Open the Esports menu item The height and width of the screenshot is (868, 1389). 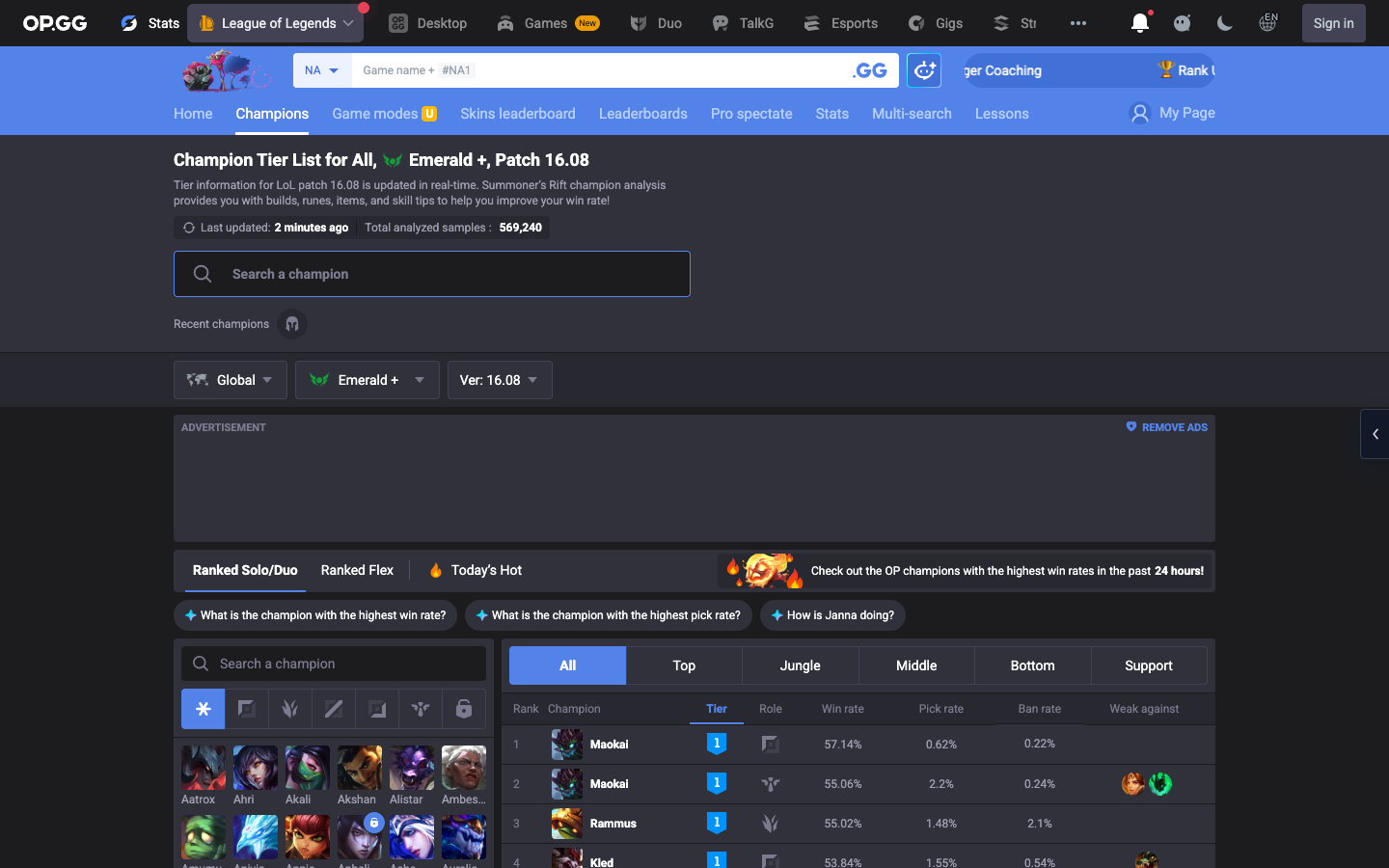(840, 23)
